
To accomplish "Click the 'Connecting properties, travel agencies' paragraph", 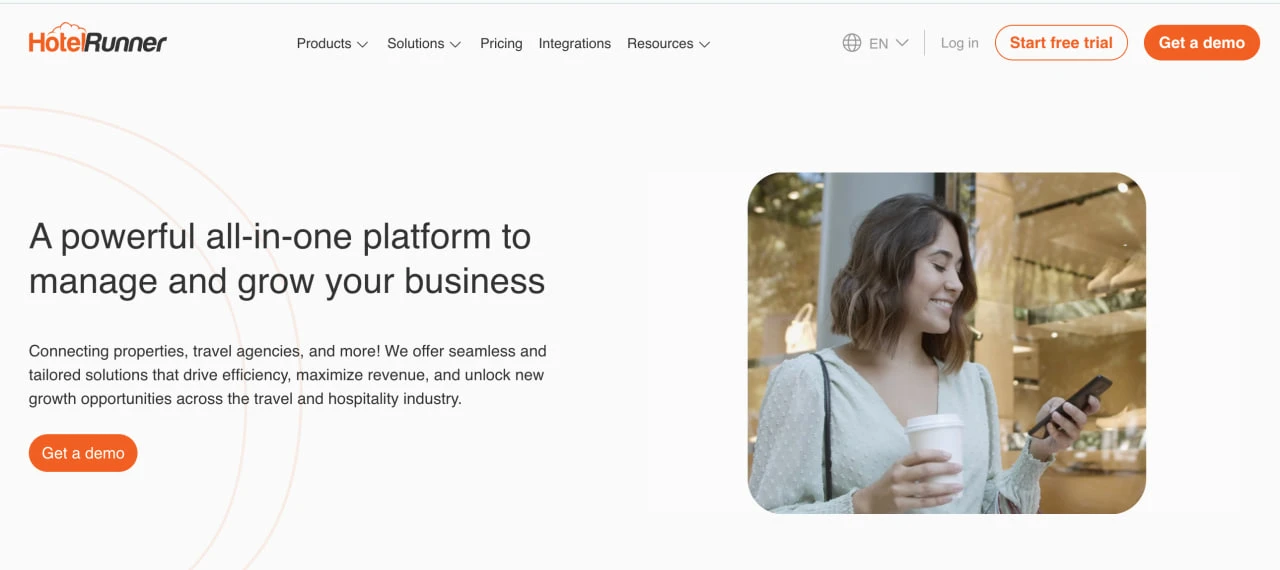I will coord(287,375).
